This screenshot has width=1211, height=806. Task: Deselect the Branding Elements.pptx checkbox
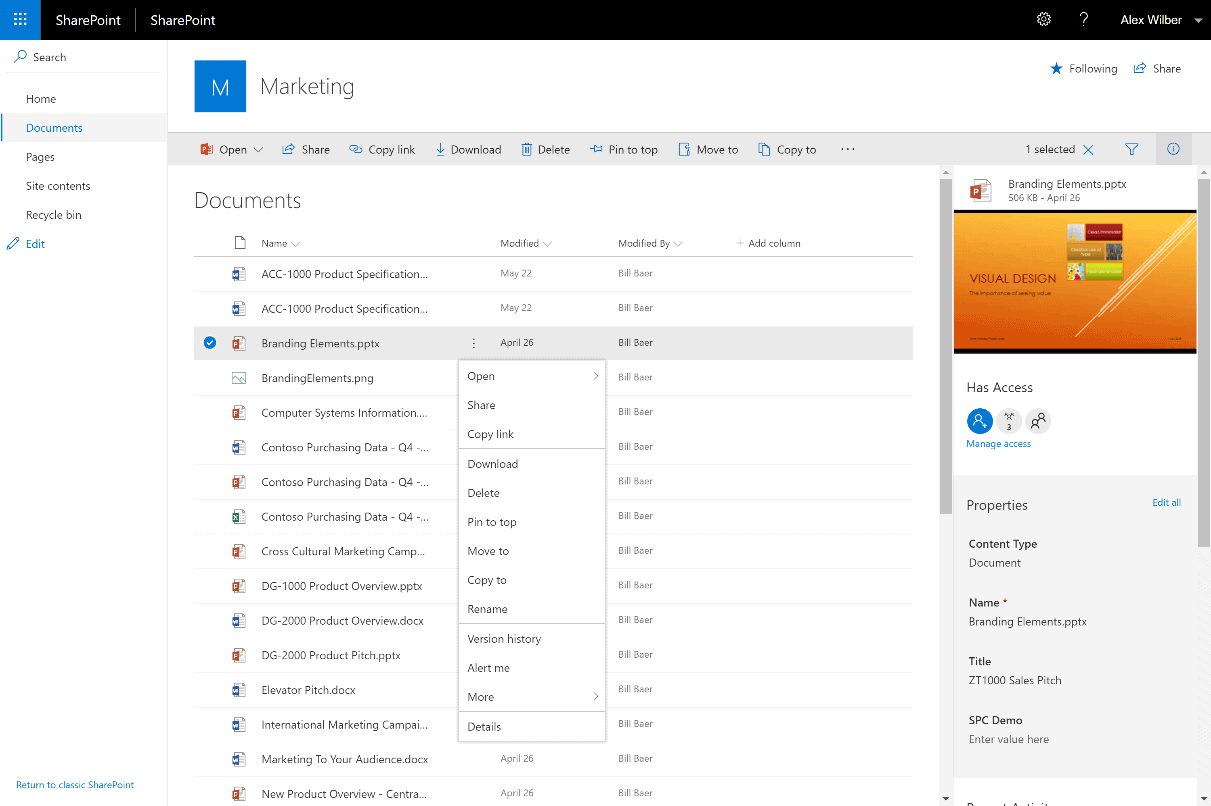pos(209,342)
